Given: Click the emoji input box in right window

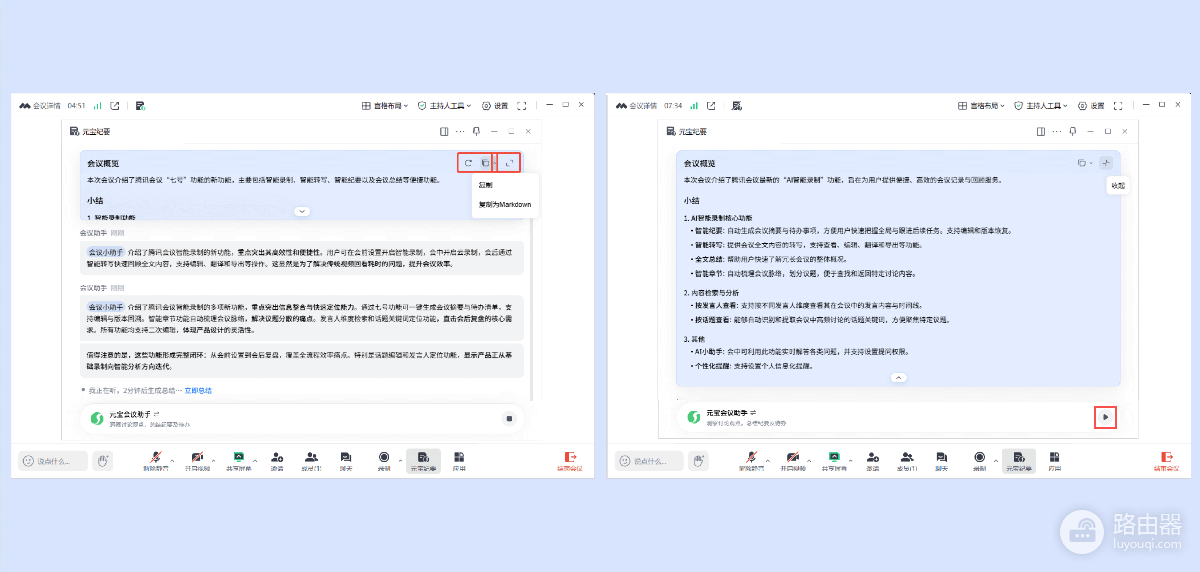Looking at the screenshot, I should pyautogui.click(x=648, y=461).
